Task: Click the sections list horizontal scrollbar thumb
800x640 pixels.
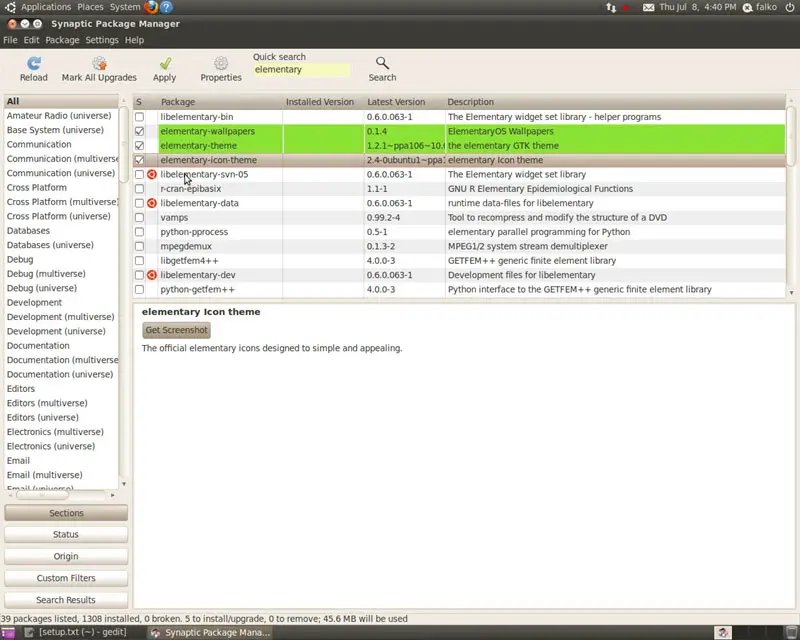Action: 42,495
